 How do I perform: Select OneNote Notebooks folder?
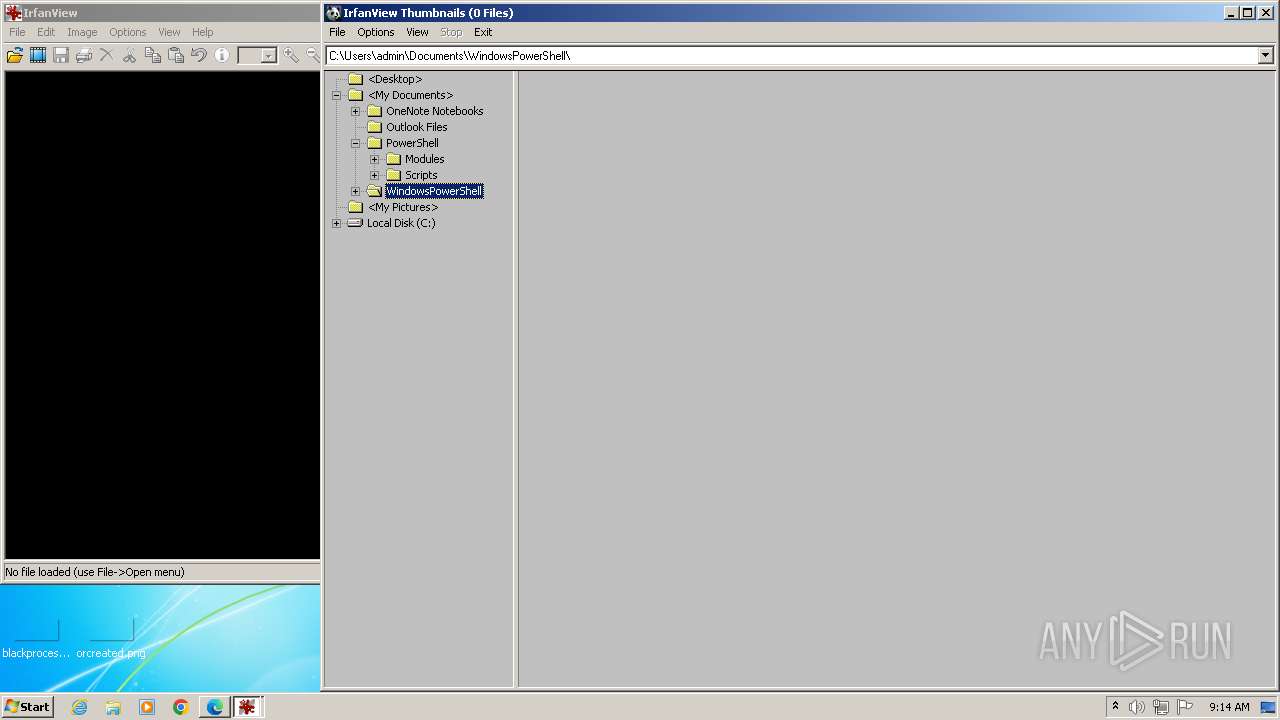(x=434, y=111)
